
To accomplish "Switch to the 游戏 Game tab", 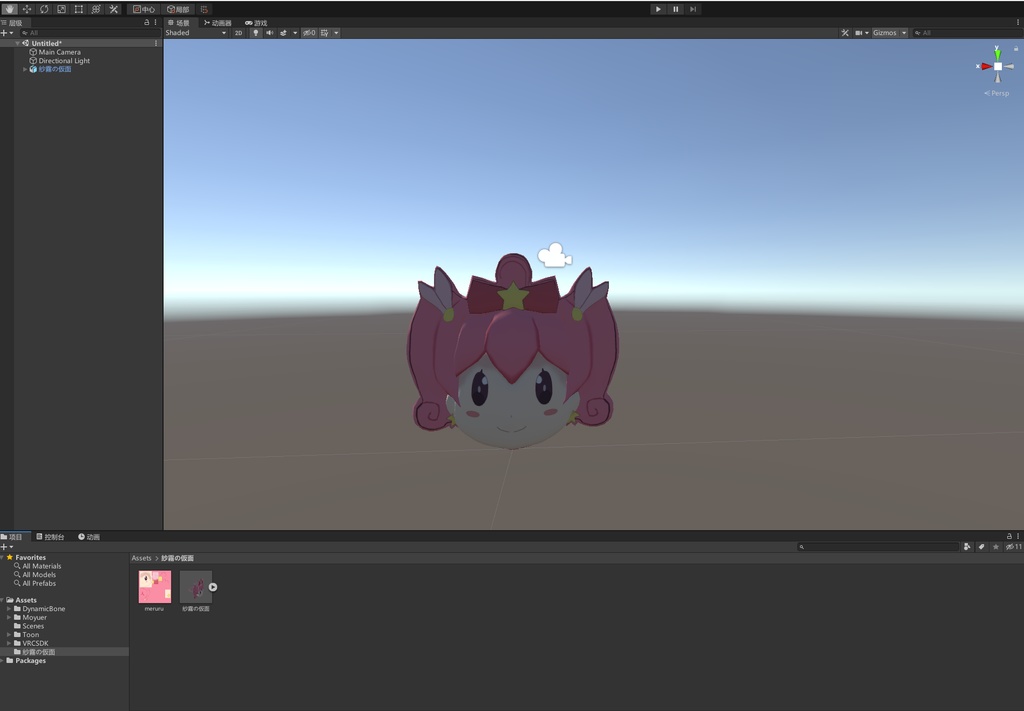I will (256, 23).
